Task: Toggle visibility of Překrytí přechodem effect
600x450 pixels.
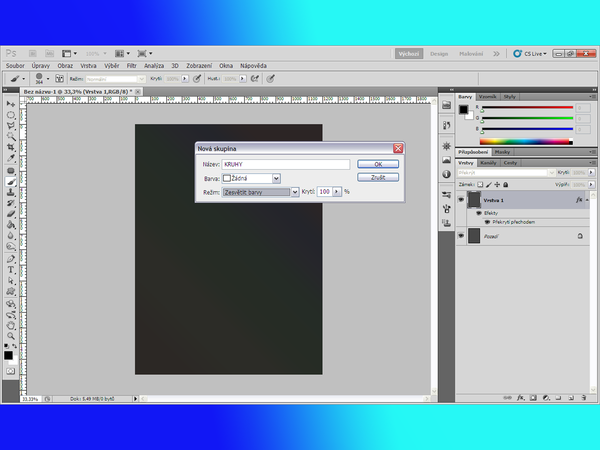Action: tap(487, 222)
